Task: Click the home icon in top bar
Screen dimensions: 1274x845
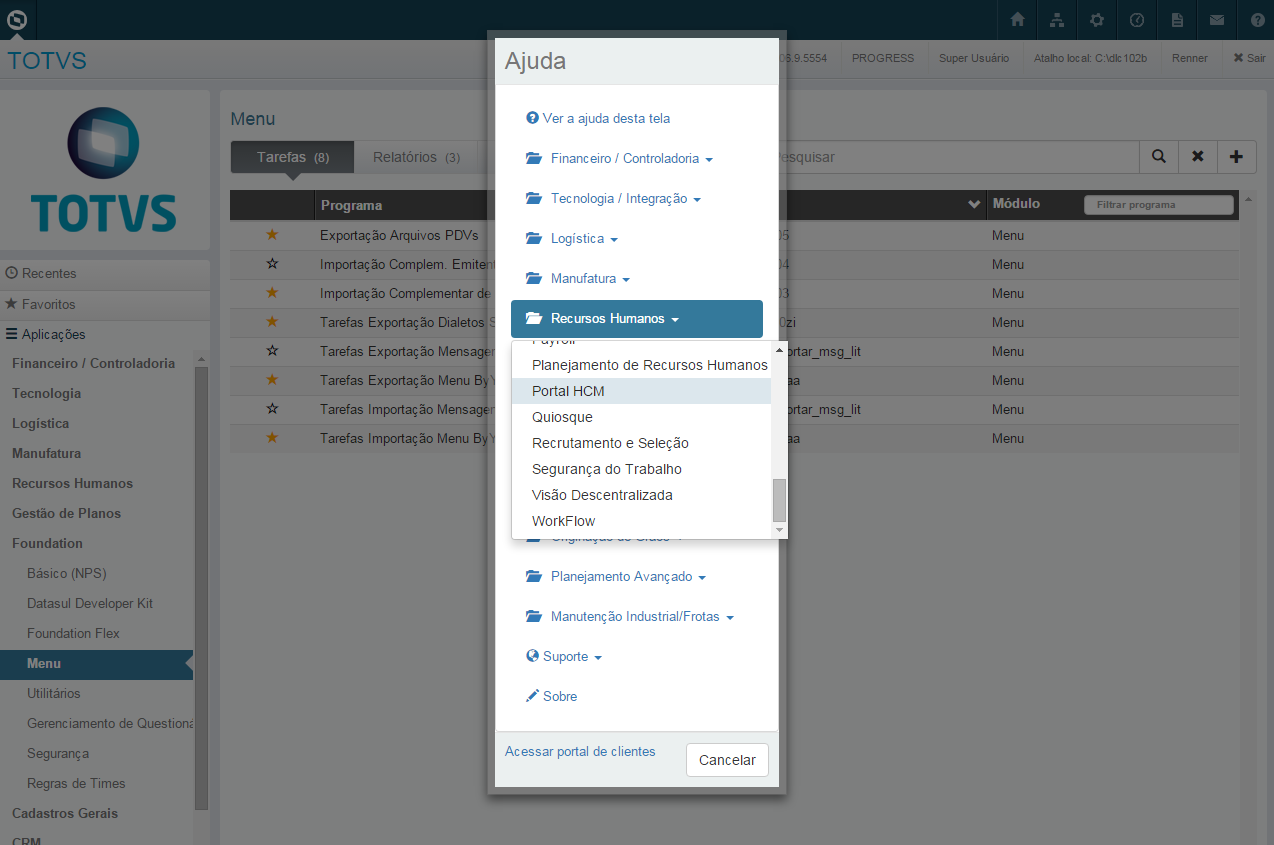Action: click(x=1017, y=20)
